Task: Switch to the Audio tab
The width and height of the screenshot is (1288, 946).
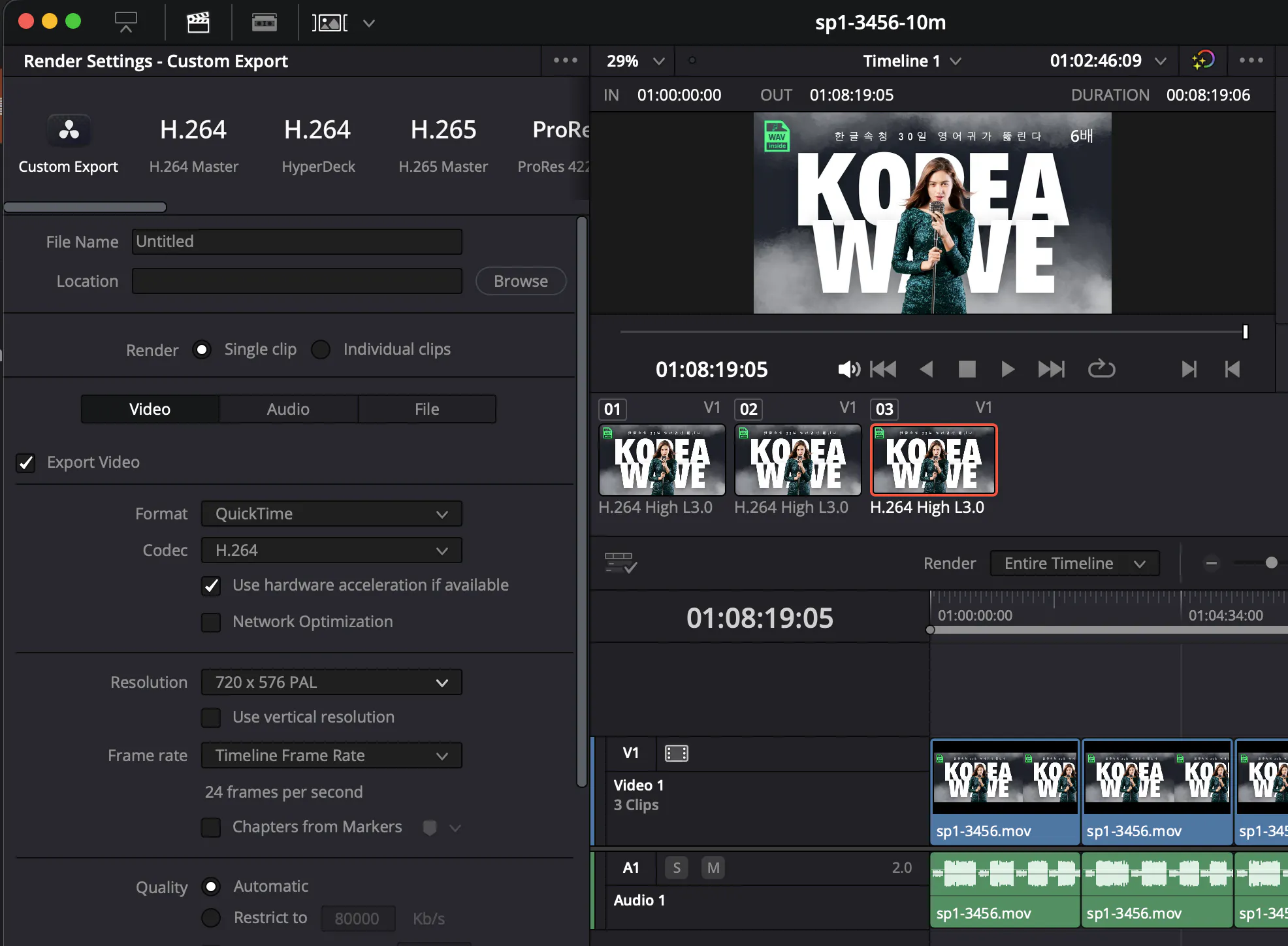Action: point(288,408)
